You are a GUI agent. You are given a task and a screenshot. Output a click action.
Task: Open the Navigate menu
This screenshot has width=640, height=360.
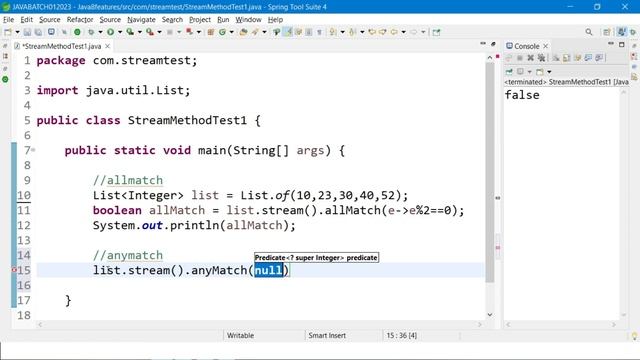click(x=141, y=20)
